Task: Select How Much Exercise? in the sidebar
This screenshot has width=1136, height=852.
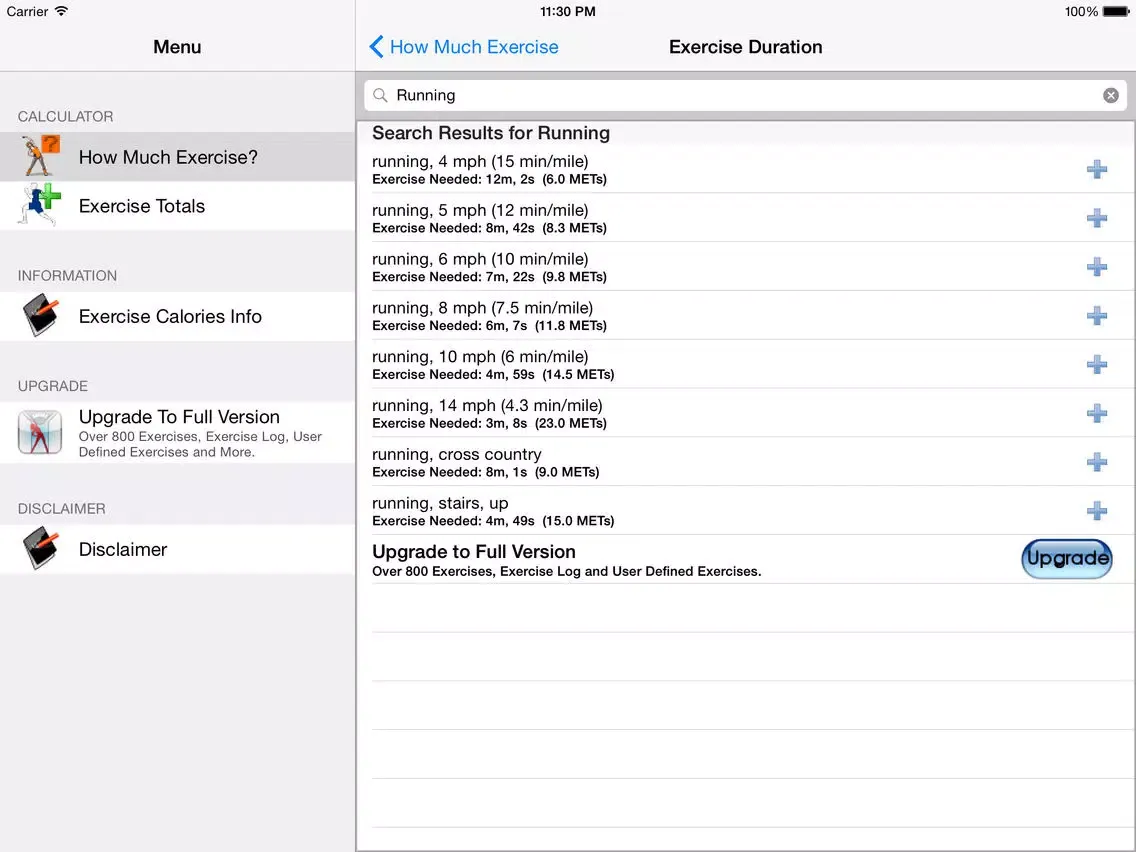Action: coord(168,157)
